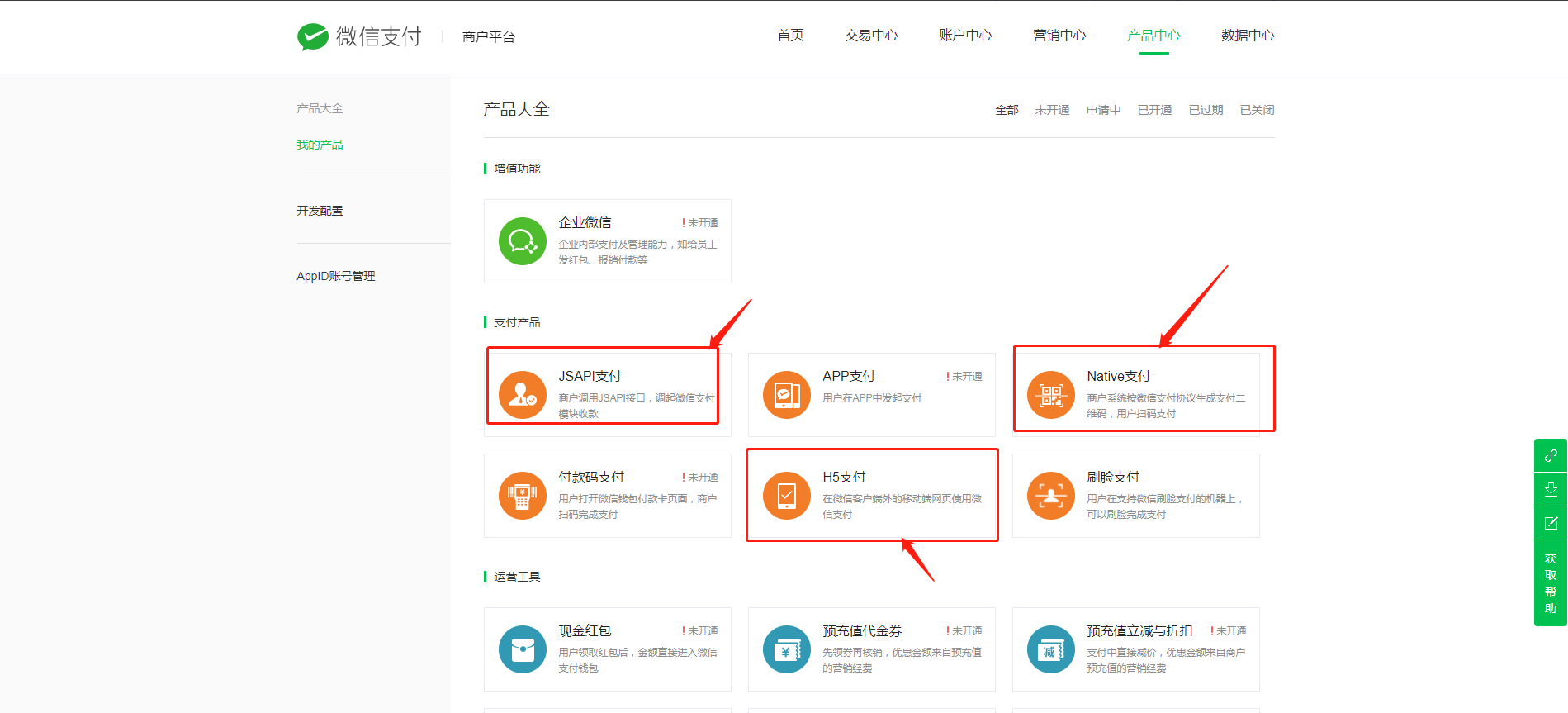
Task: Show only 未开通 products
Action: [1052, 110]
